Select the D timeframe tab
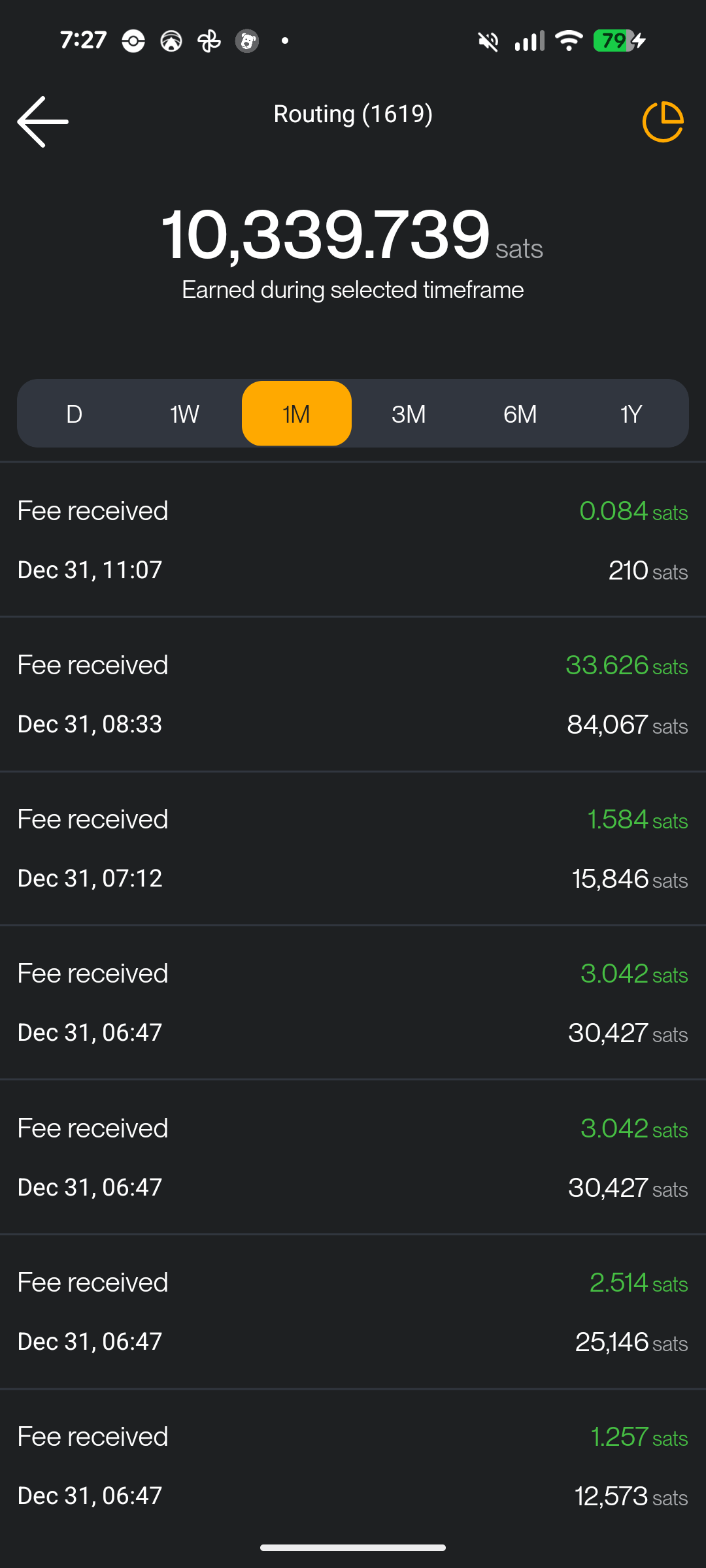706x1568 pixels. pyautogui.click(x=75, y=414)
